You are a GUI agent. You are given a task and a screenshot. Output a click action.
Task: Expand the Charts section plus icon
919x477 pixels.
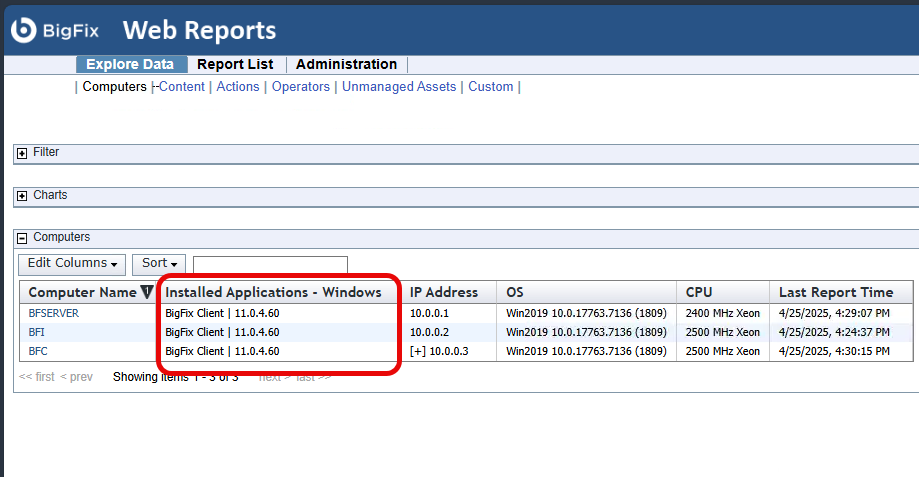22,196
